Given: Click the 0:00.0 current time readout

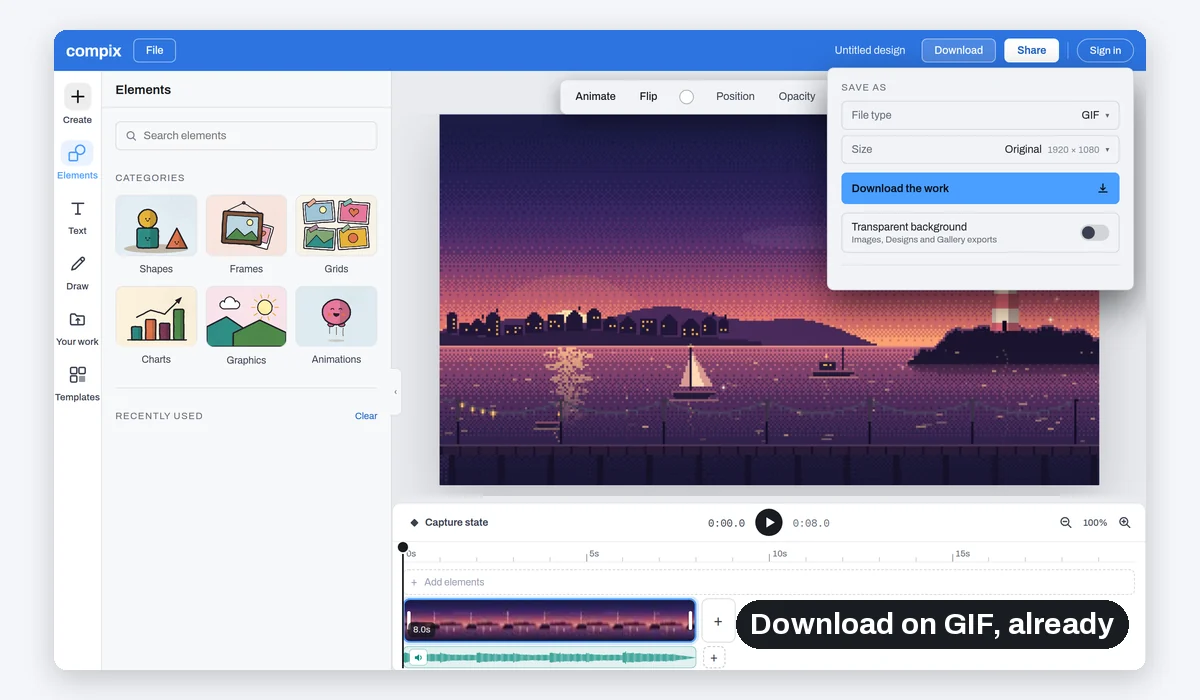Looking at the screenshot, I should 726,523.
